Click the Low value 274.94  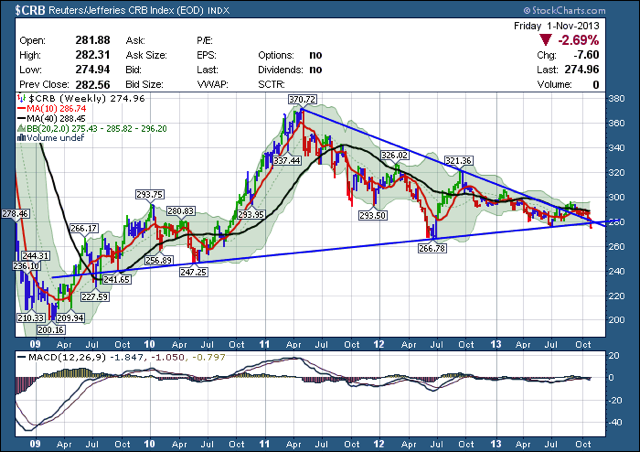pyautogui.click(x=93, y=70)
